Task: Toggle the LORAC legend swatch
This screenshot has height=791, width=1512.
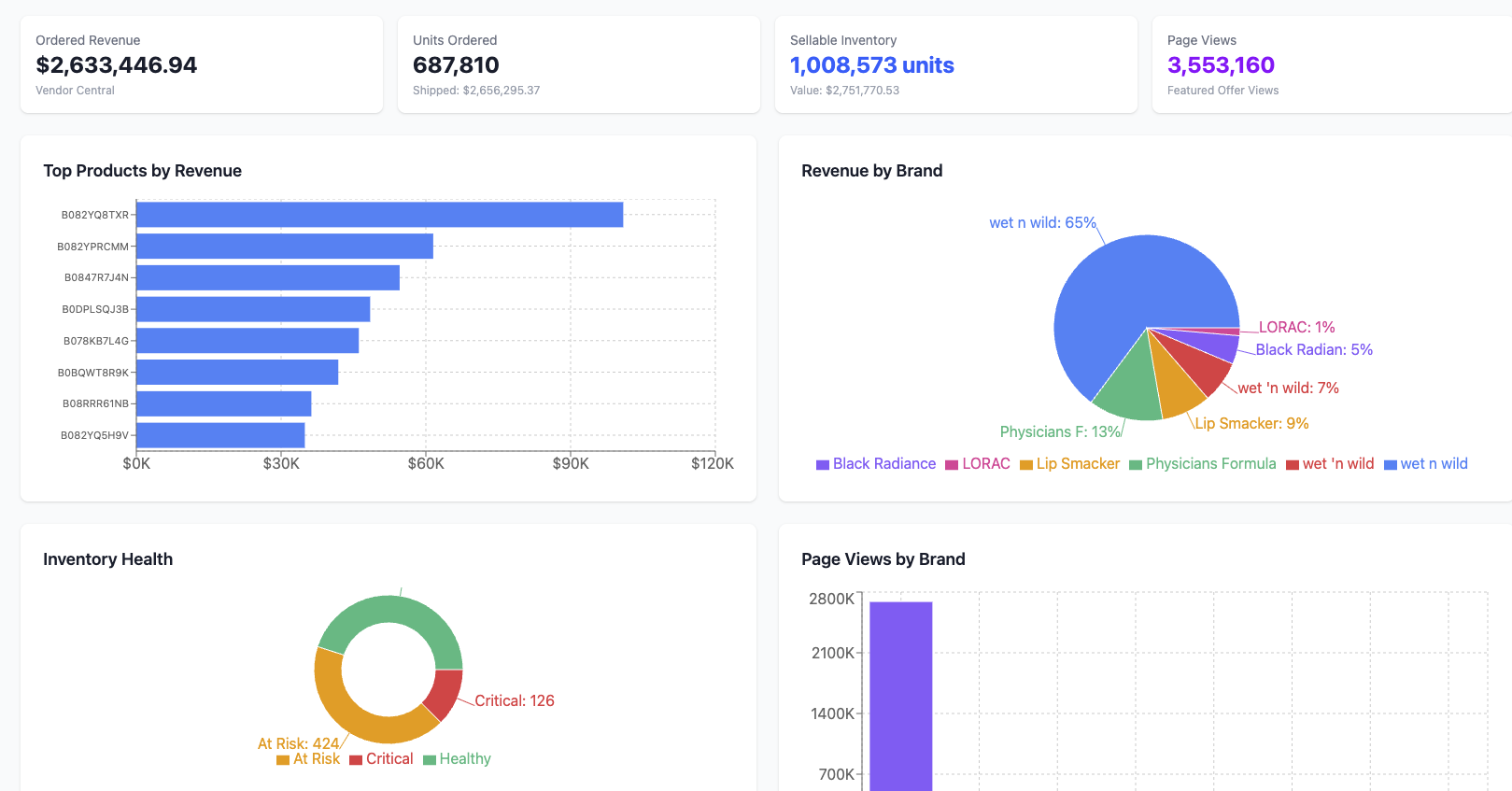Action: 952,465
